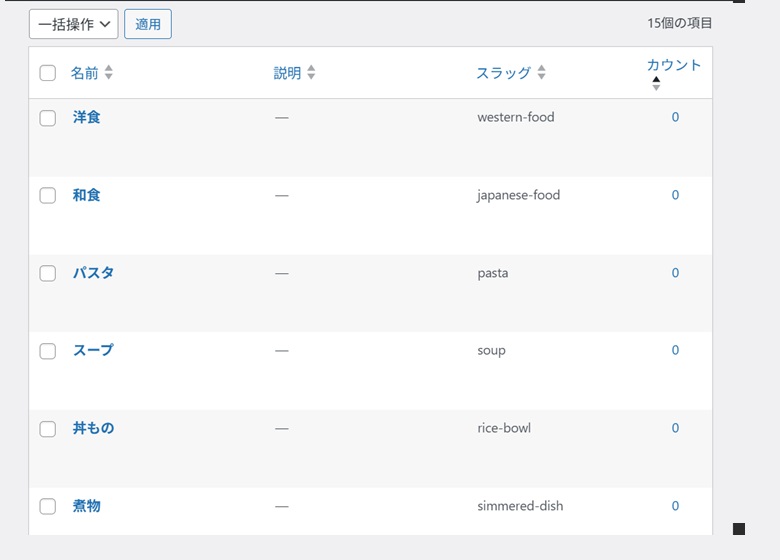
Task: Open the 洋食 category name link
Action: pos(87,117)
